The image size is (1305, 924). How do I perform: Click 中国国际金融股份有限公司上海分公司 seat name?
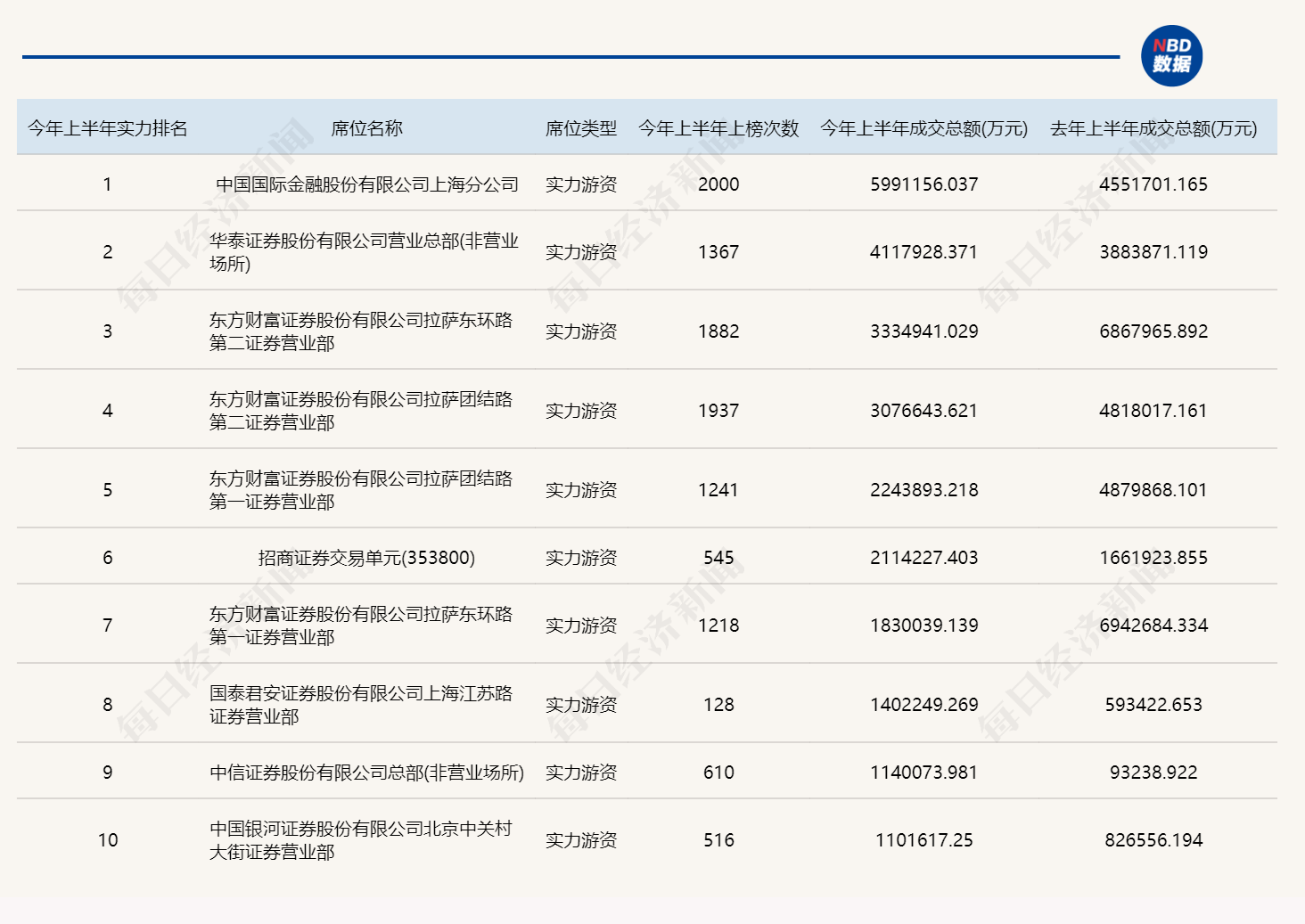coord(366,184)
